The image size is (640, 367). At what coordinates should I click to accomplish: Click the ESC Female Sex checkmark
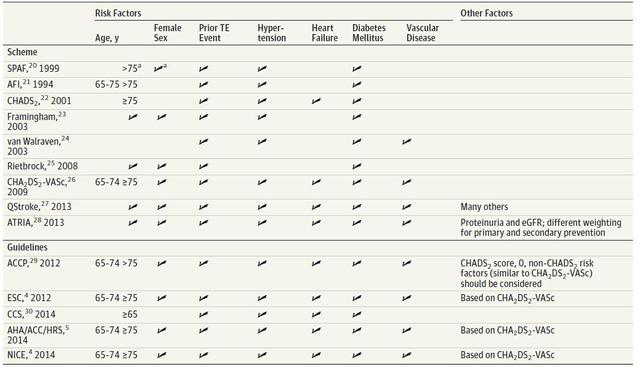tap(162, 298)
